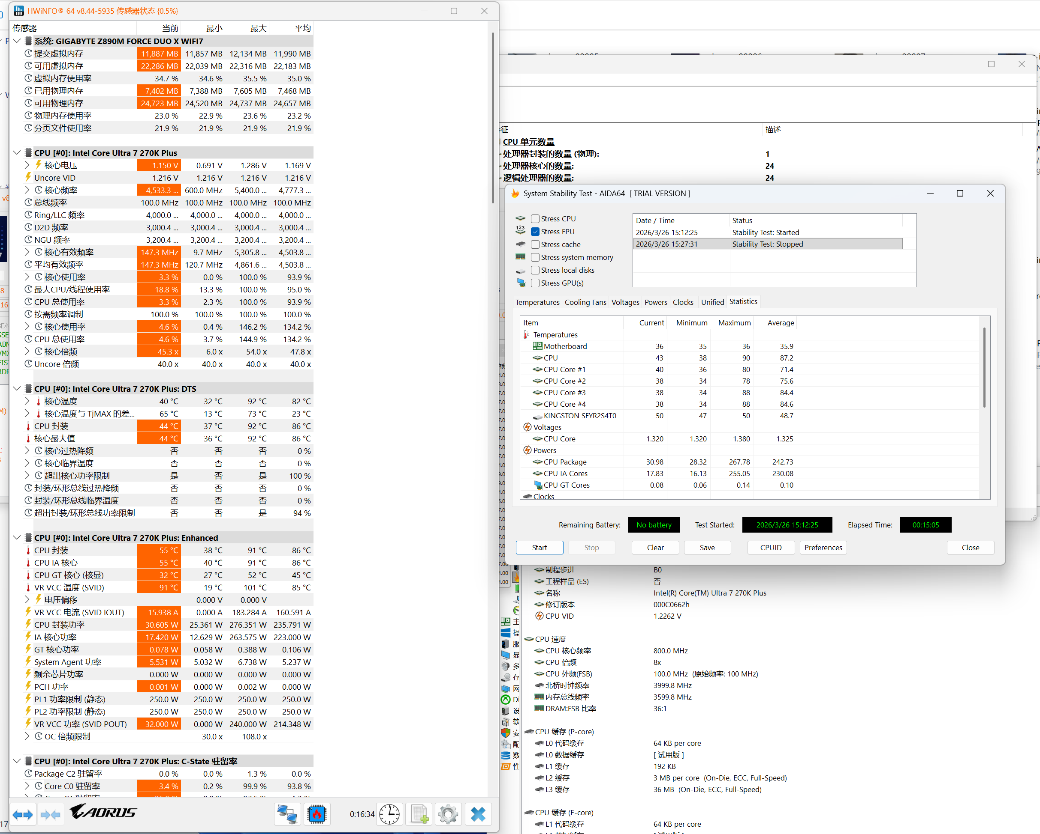Screen dimensions: 1040x834
Task: Click the network remote sensors icon in HWiNFO
Action: pyautogui.click(x=288, y=814)
